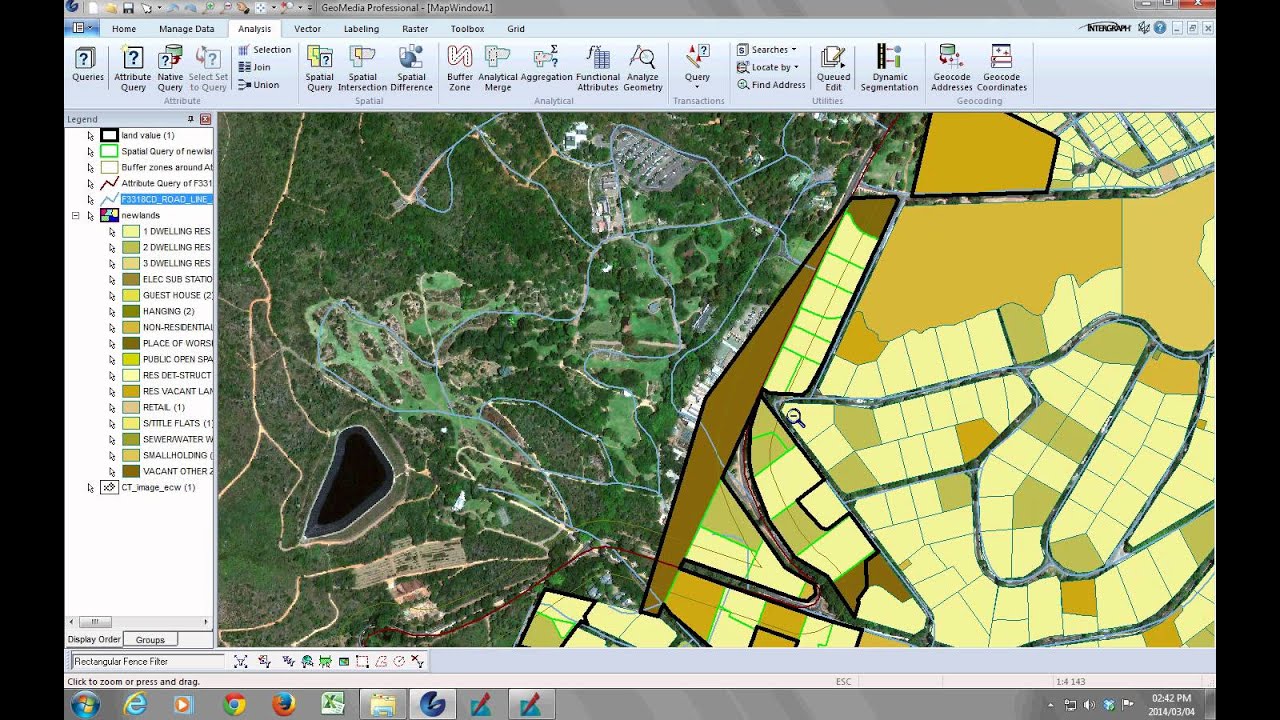Click the Join command
This screenshot has height=720, width=1280.
click(x=254, y=67)
